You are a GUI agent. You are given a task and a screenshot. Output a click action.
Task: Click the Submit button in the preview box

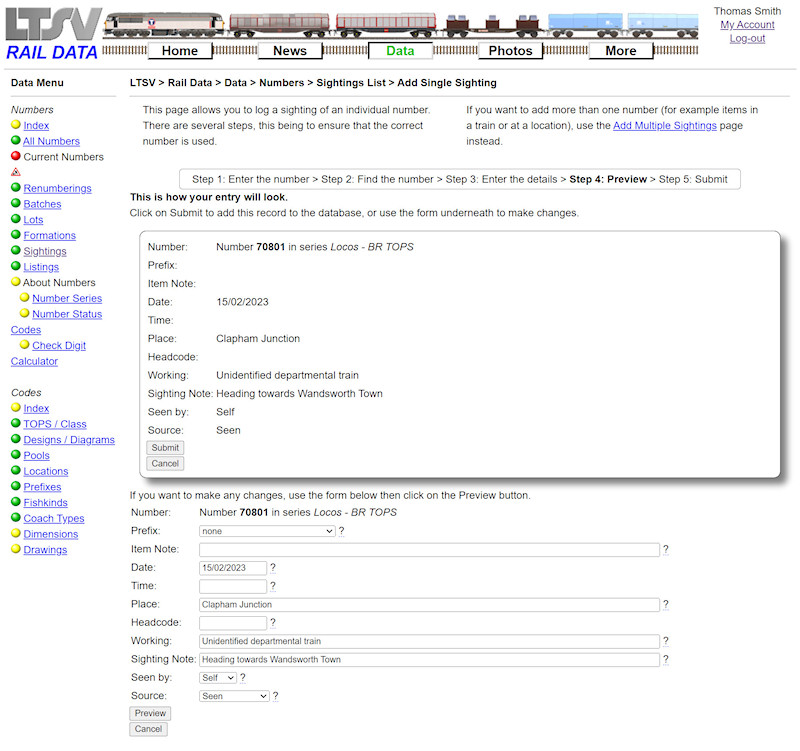[x=164, y=447]
